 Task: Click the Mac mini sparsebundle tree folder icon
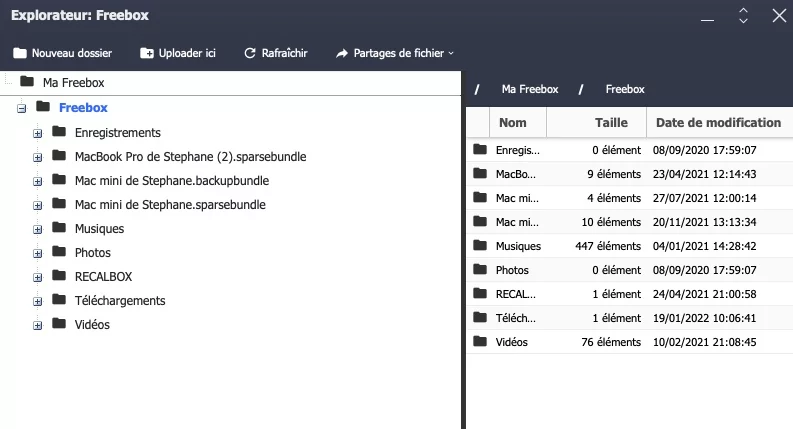(x=59, y=203)
